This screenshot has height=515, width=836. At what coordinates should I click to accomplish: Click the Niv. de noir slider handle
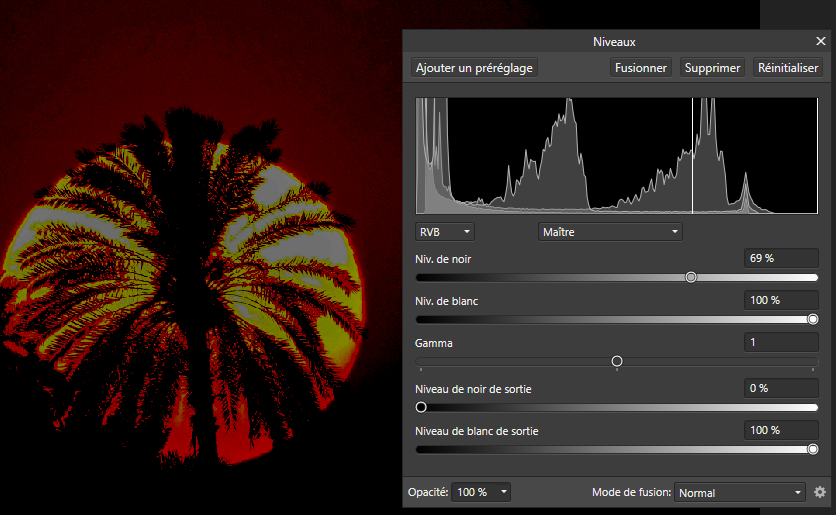[x=690, y=277]
